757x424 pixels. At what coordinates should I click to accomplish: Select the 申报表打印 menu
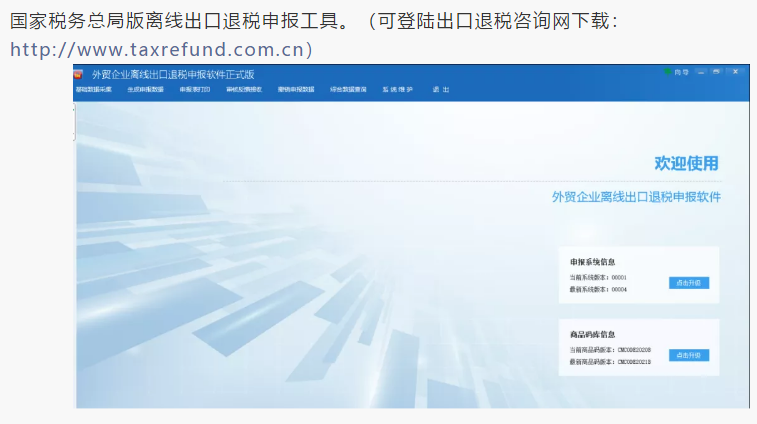[x=195, y=89]
